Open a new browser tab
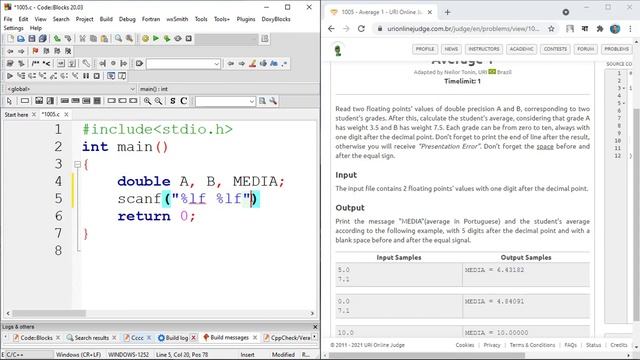 [447, 12]
